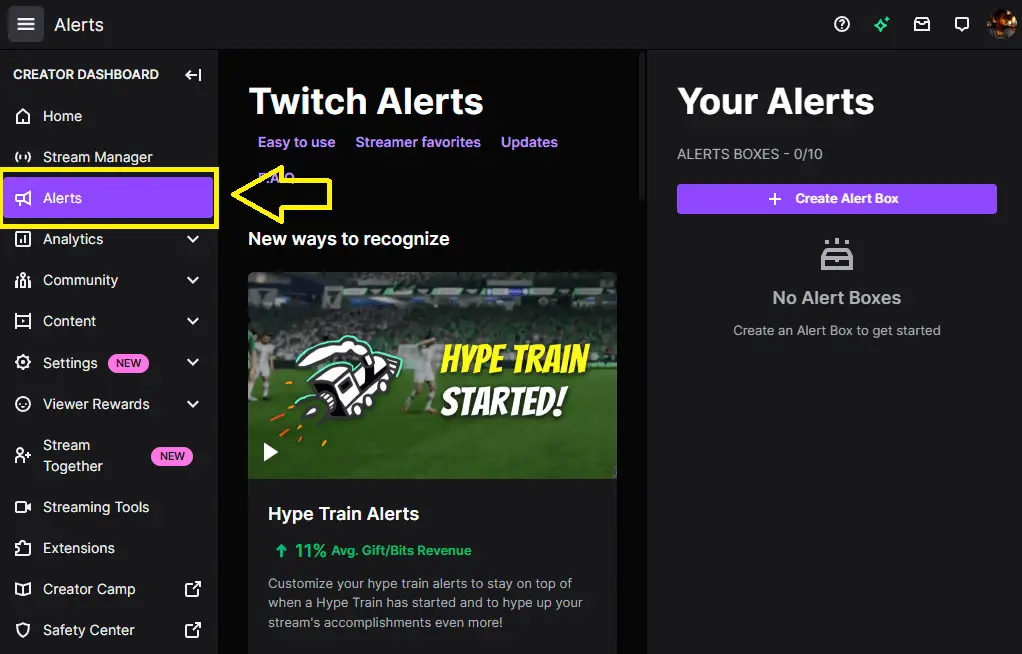Click the green sparkle icon in header
The image size is (1022, 654).
click(x=881, y=24)
